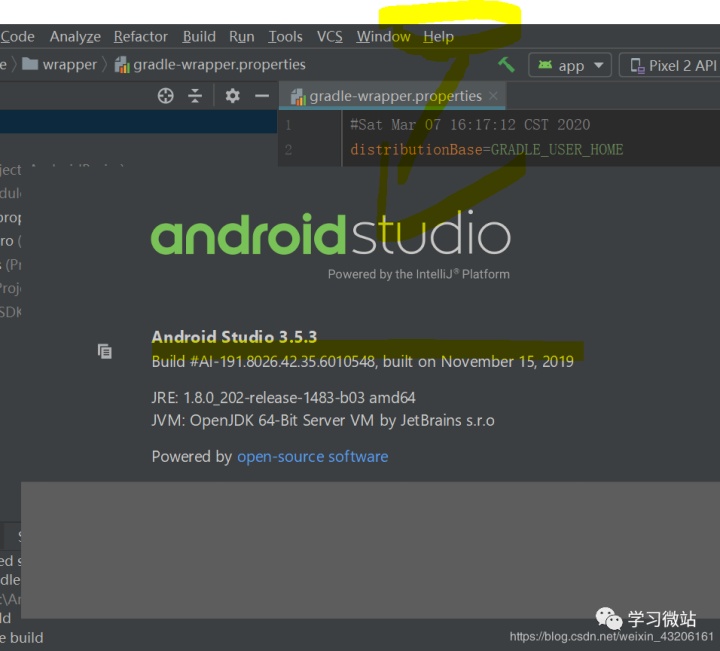Hide the project panel with minus icon
Screen dimensions: 720x651
[x=262, y=96]
